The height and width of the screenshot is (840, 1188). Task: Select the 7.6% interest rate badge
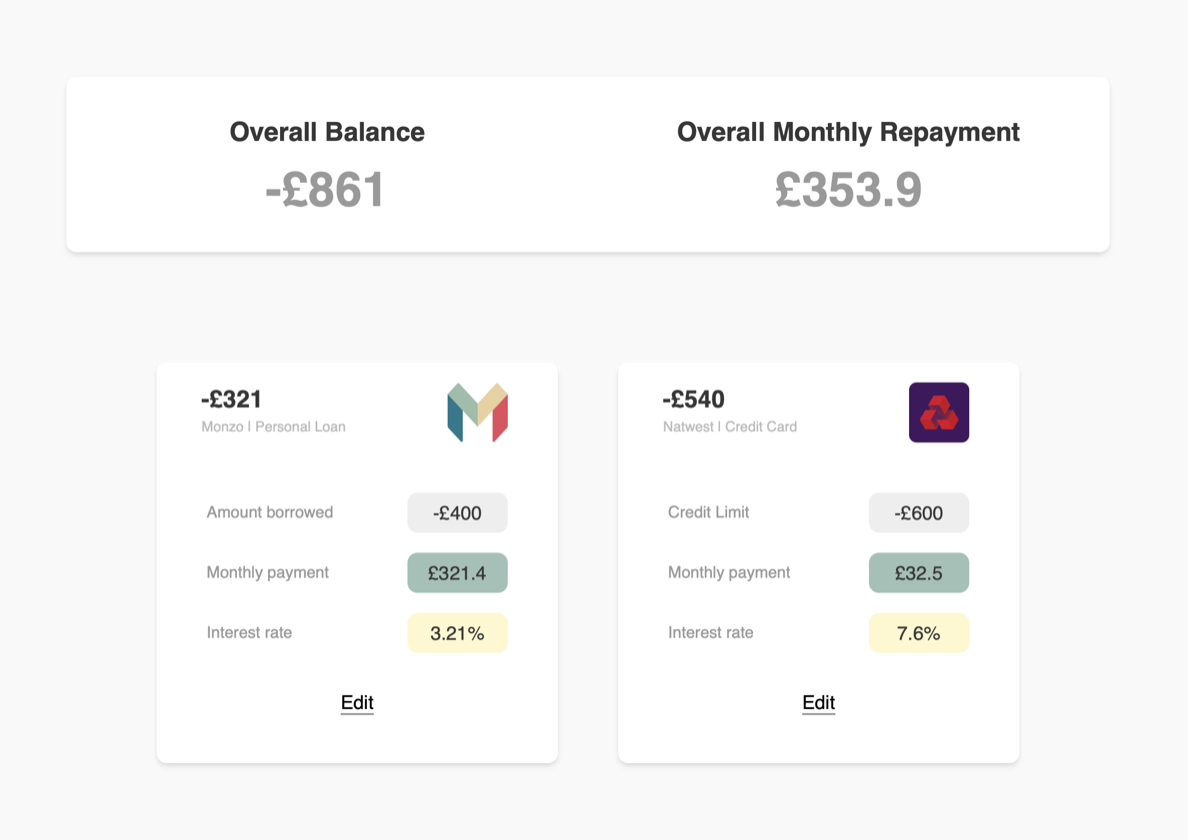coord(919,633)
